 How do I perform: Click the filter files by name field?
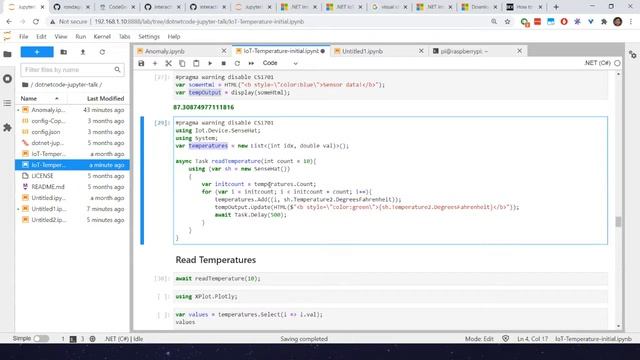[72, 70]
